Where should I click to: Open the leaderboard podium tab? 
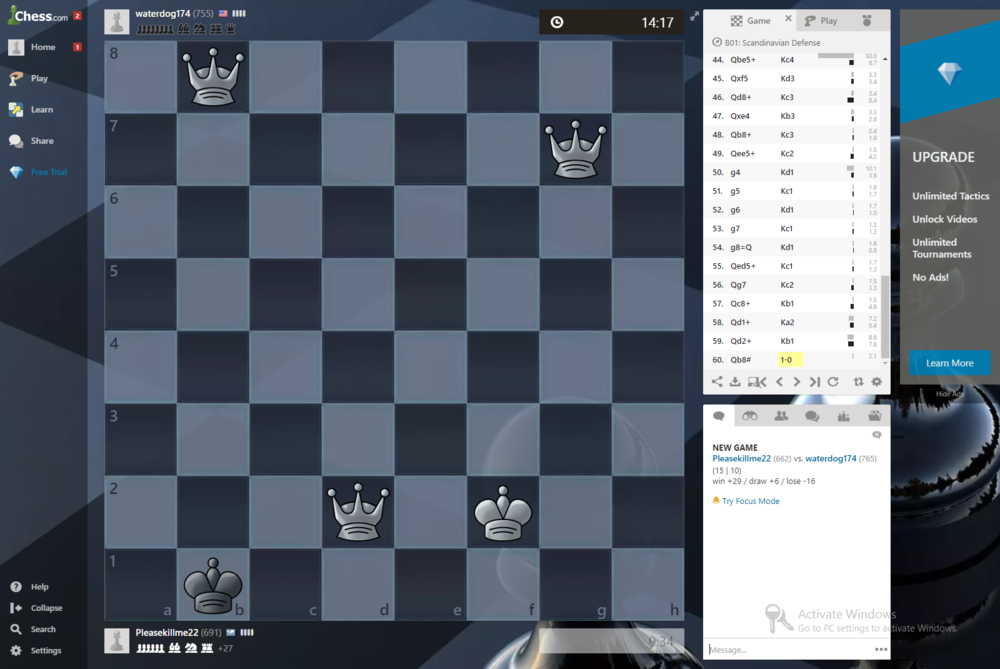[843, 416]
